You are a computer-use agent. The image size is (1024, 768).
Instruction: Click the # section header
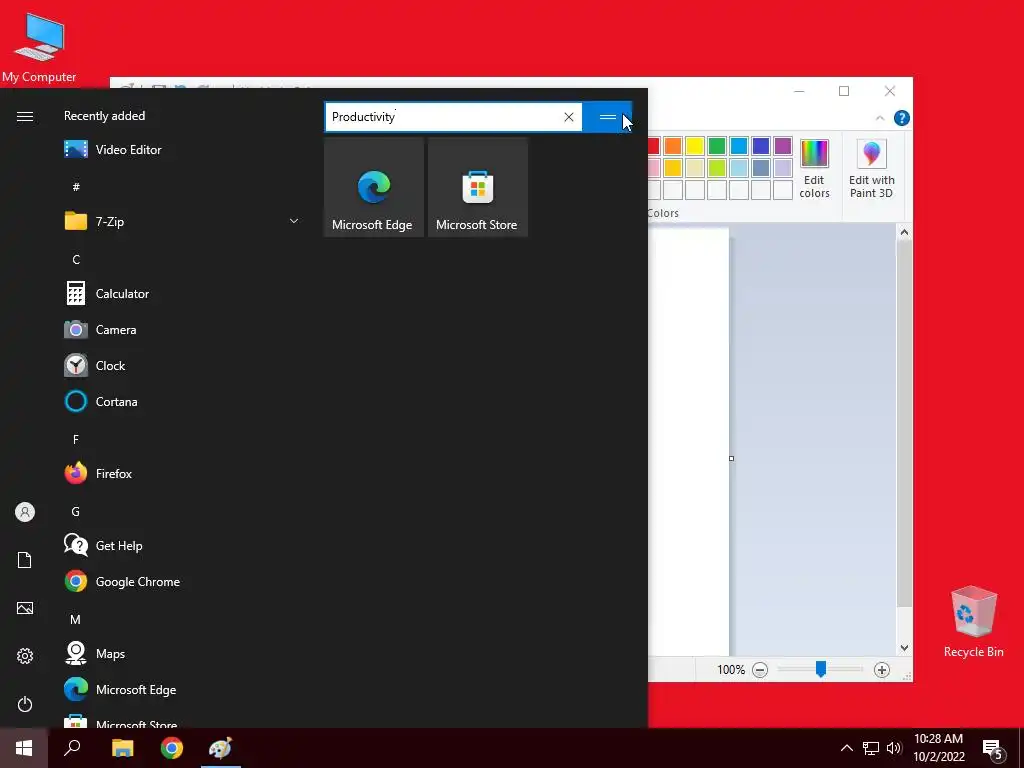coord(76,187)
